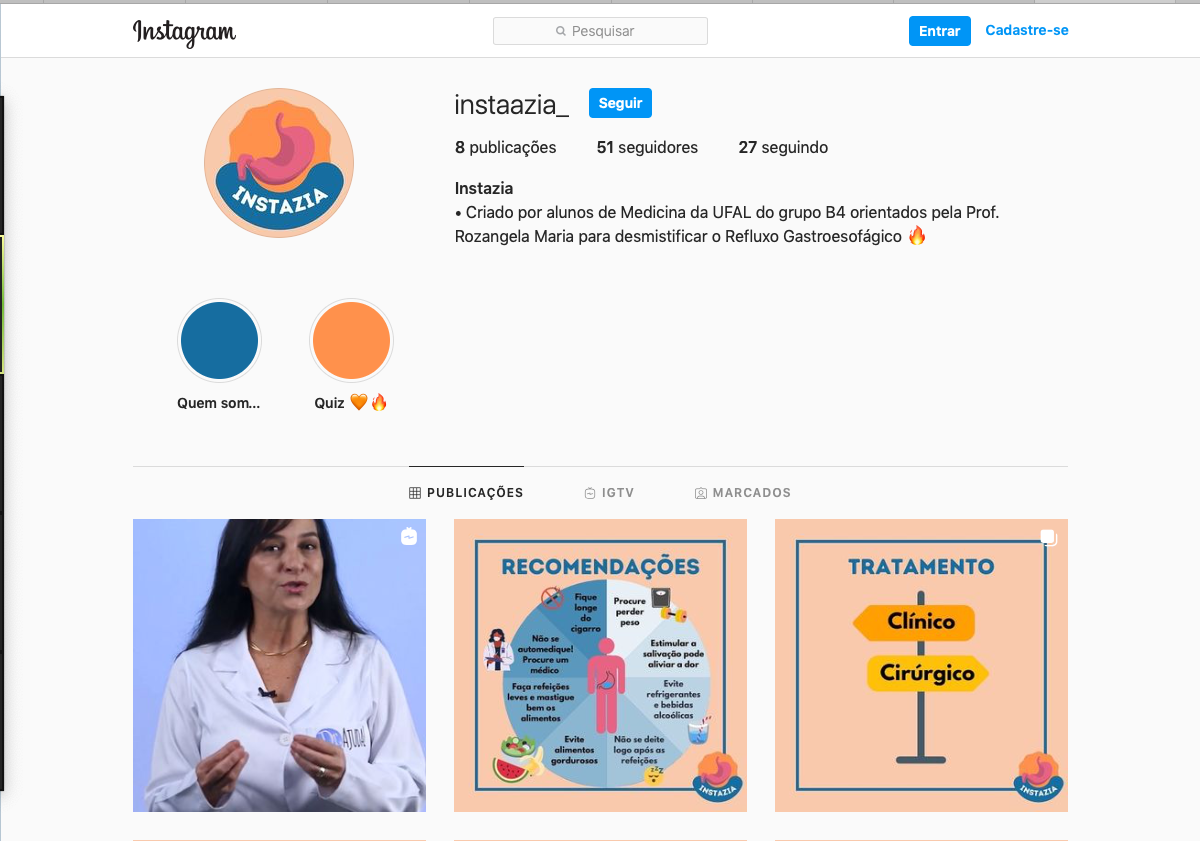Click the IGTV tab icon
Viewport: 1200px width, 841px height.
click(x=590, y=493)
